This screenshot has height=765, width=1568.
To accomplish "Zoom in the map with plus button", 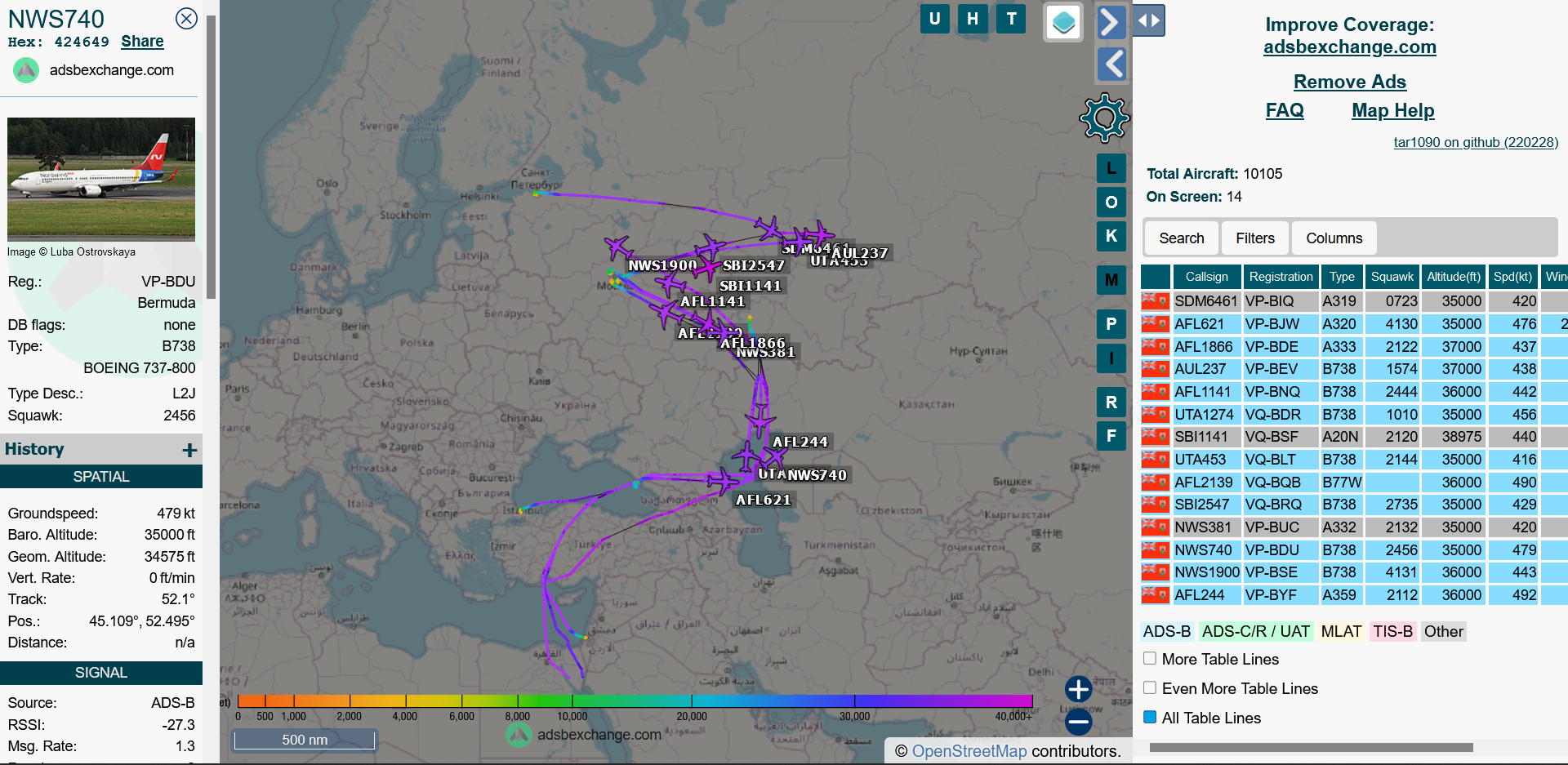I will (x=1078, y=689).
